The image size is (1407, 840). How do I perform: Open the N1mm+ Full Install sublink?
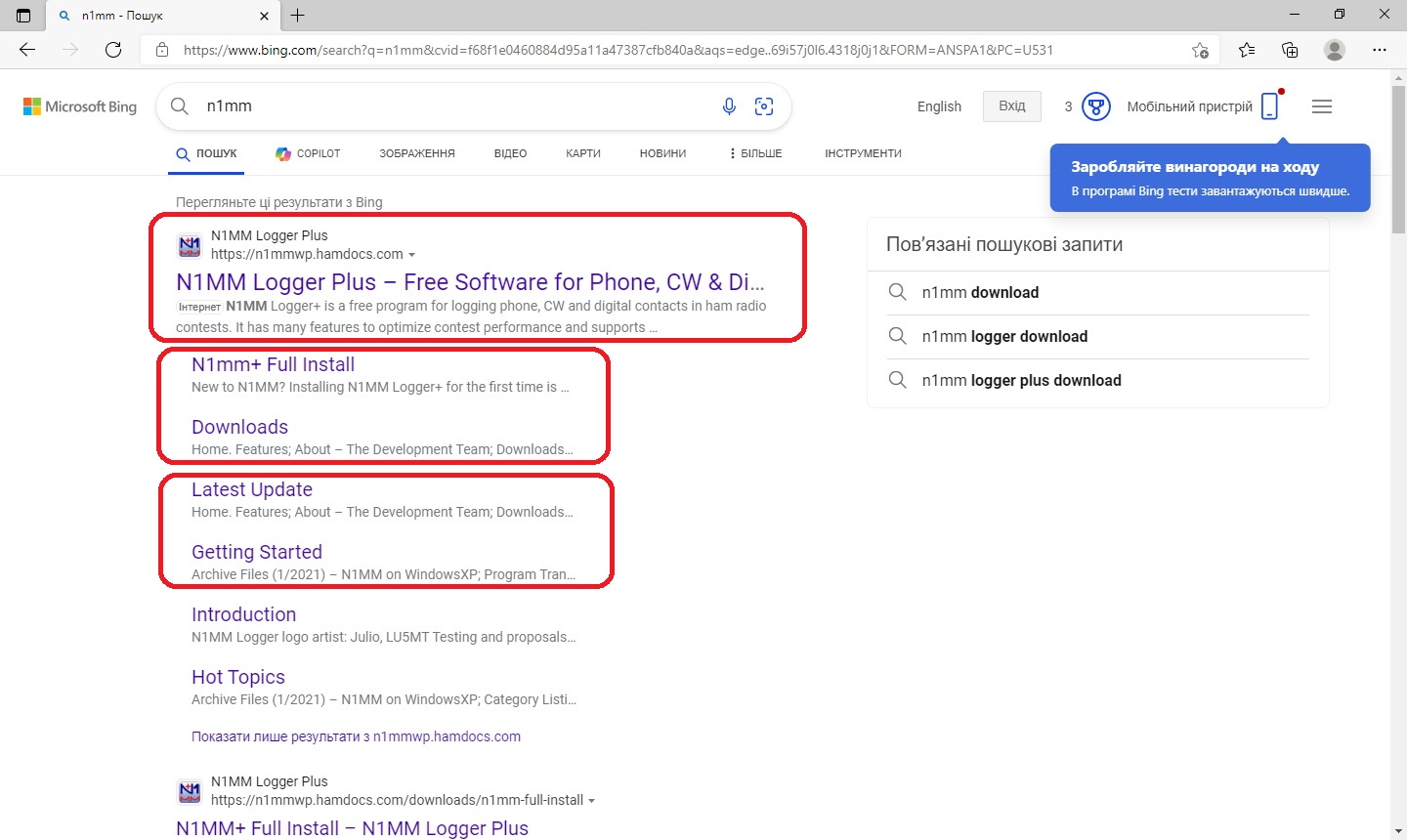pyautogui.click(x=273, y=364)
